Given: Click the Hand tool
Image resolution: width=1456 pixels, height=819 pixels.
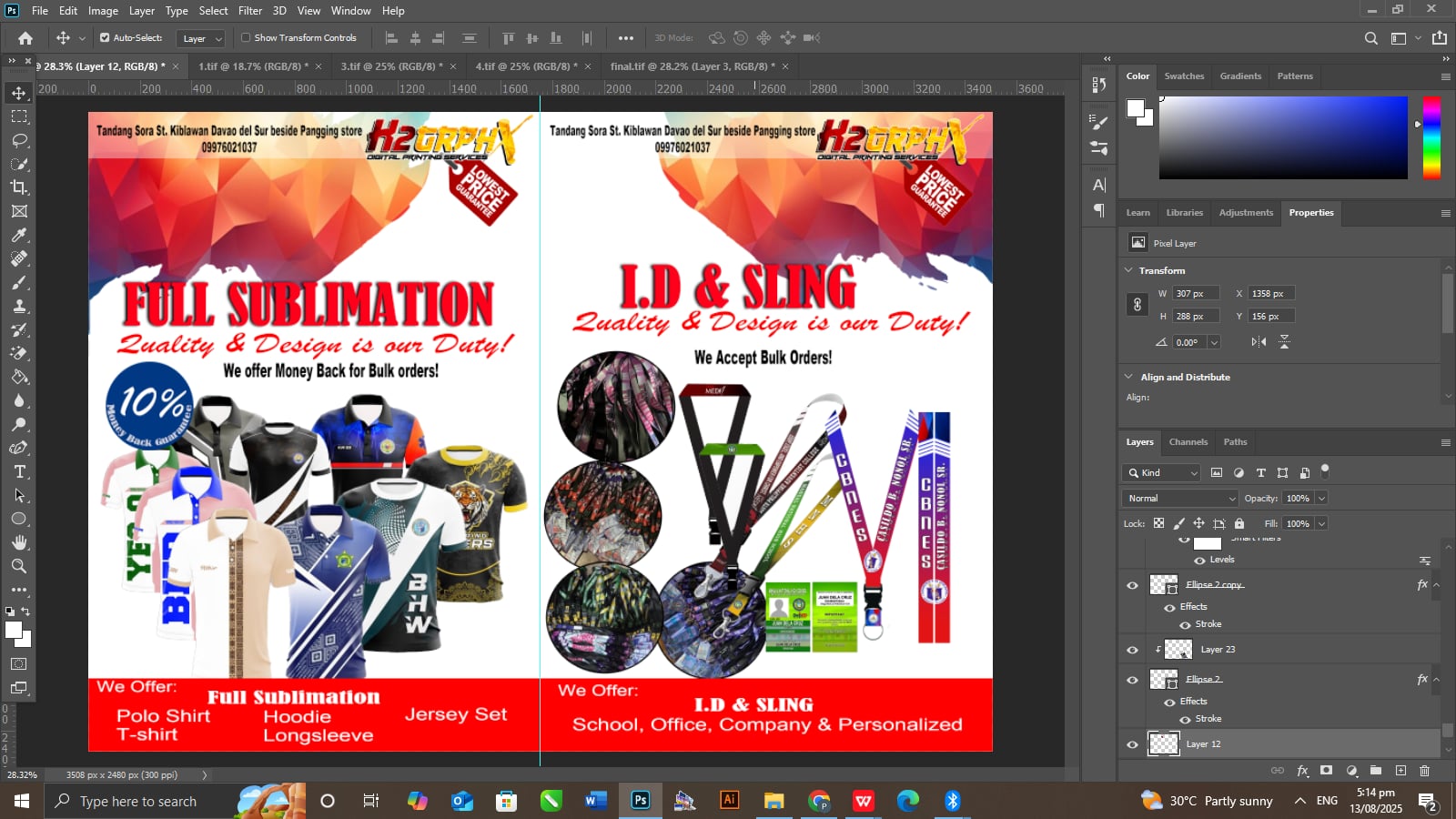Looking at the screenshot, I should click(x=18, y=542).
